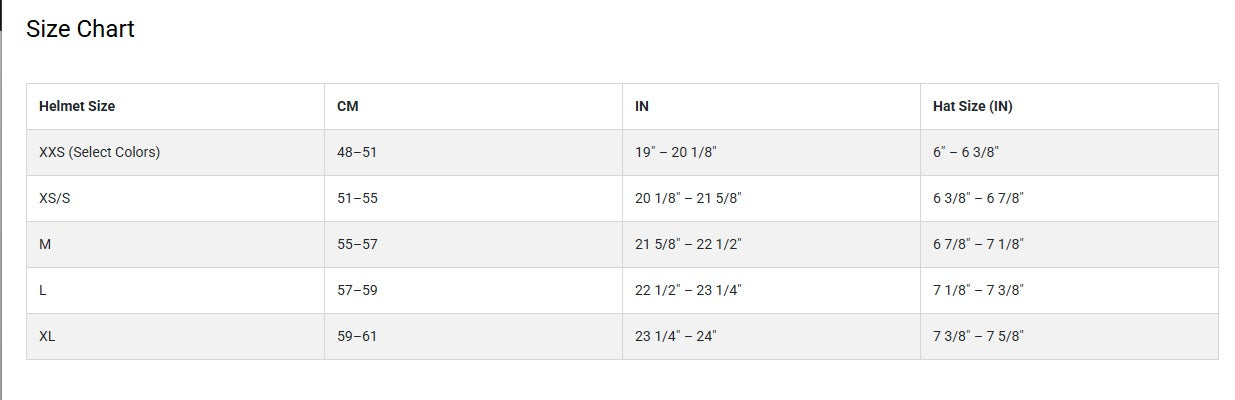
Task: Click the CM column header
Action: coord(347,106)
